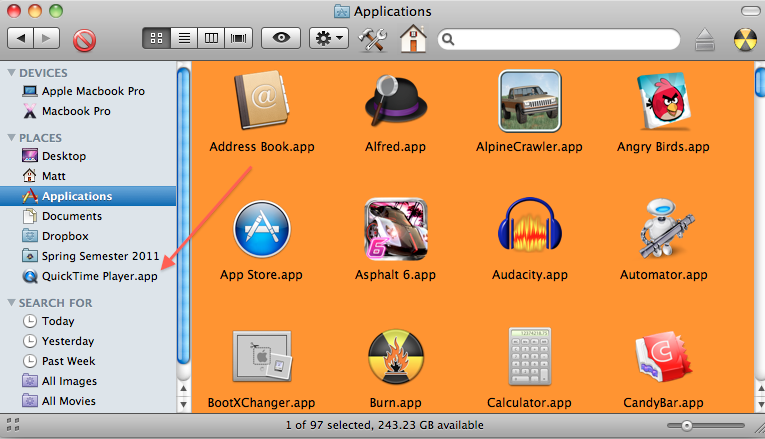Select the All Movies search
The width and height of the screenshot is (765, 439).
point(88,401)
